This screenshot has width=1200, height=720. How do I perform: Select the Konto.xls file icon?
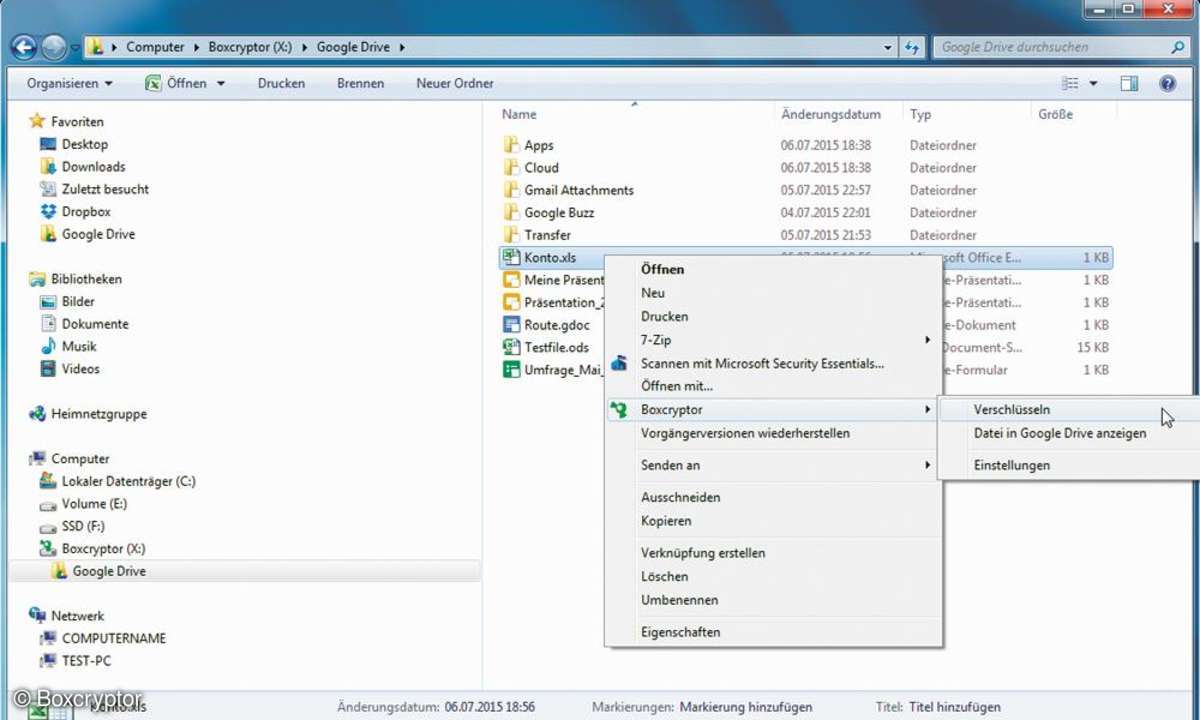(x=511, y=257)
